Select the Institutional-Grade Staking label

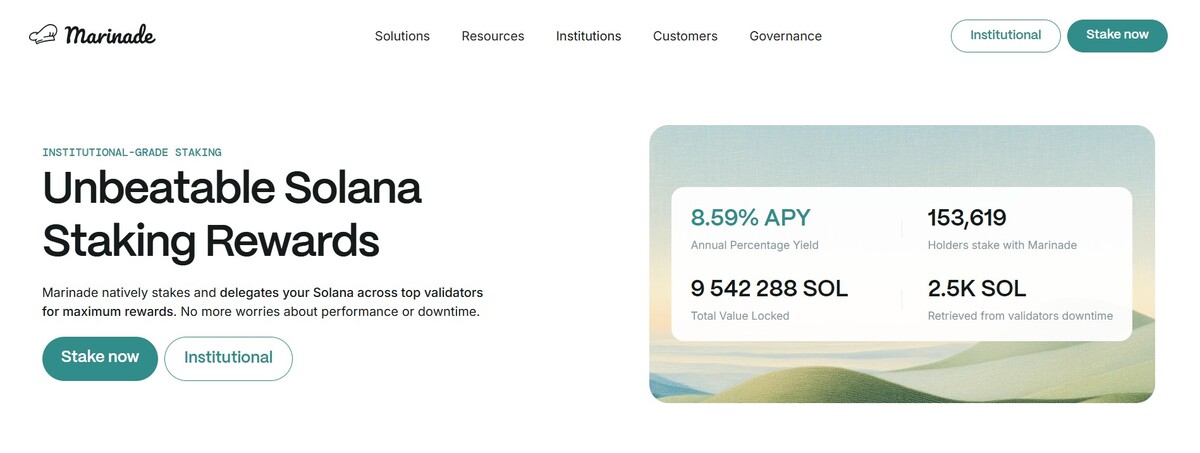132,153
